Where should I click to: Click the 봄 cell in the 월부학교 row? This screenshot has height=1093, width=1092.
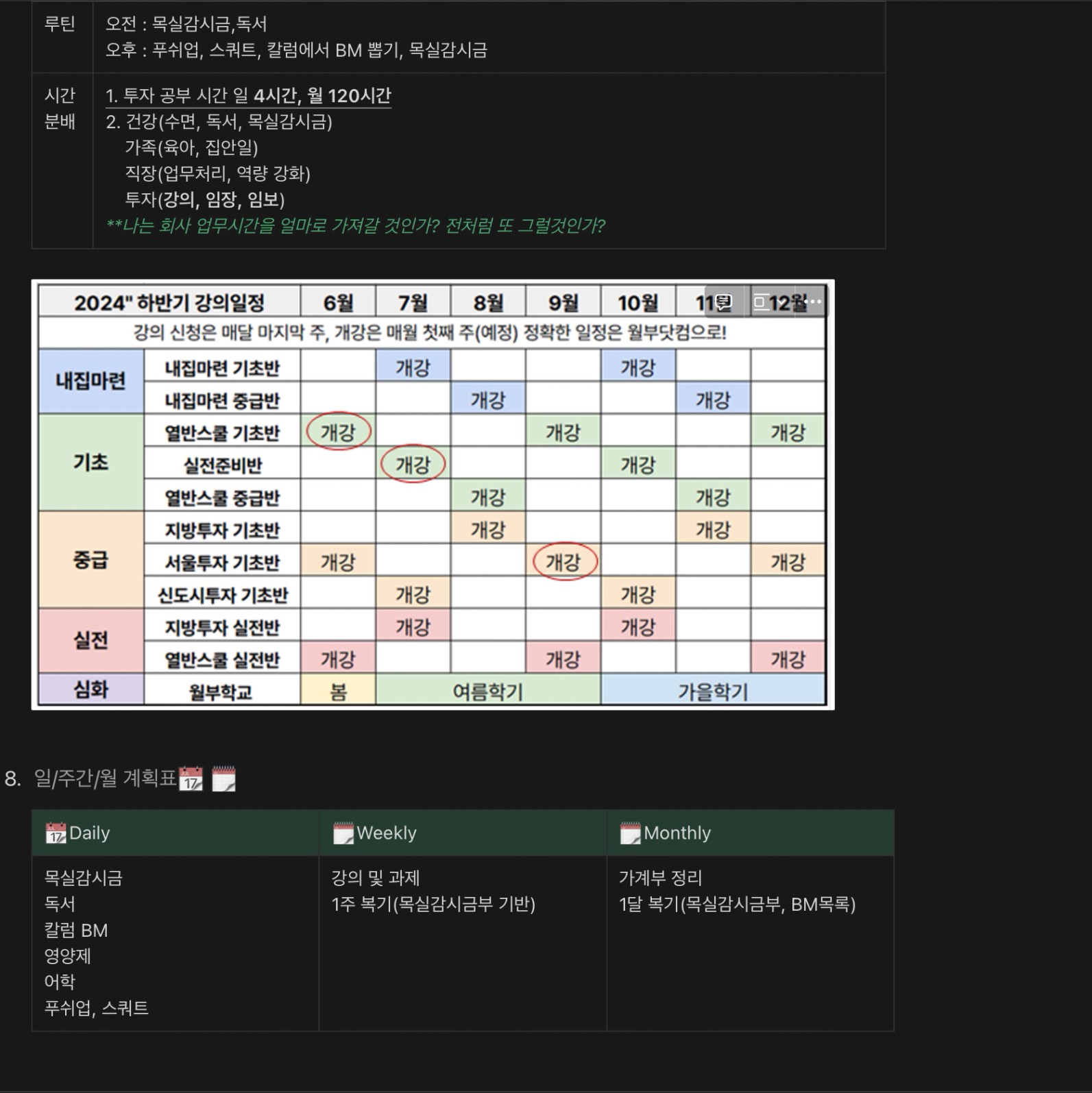coord(338,691)
